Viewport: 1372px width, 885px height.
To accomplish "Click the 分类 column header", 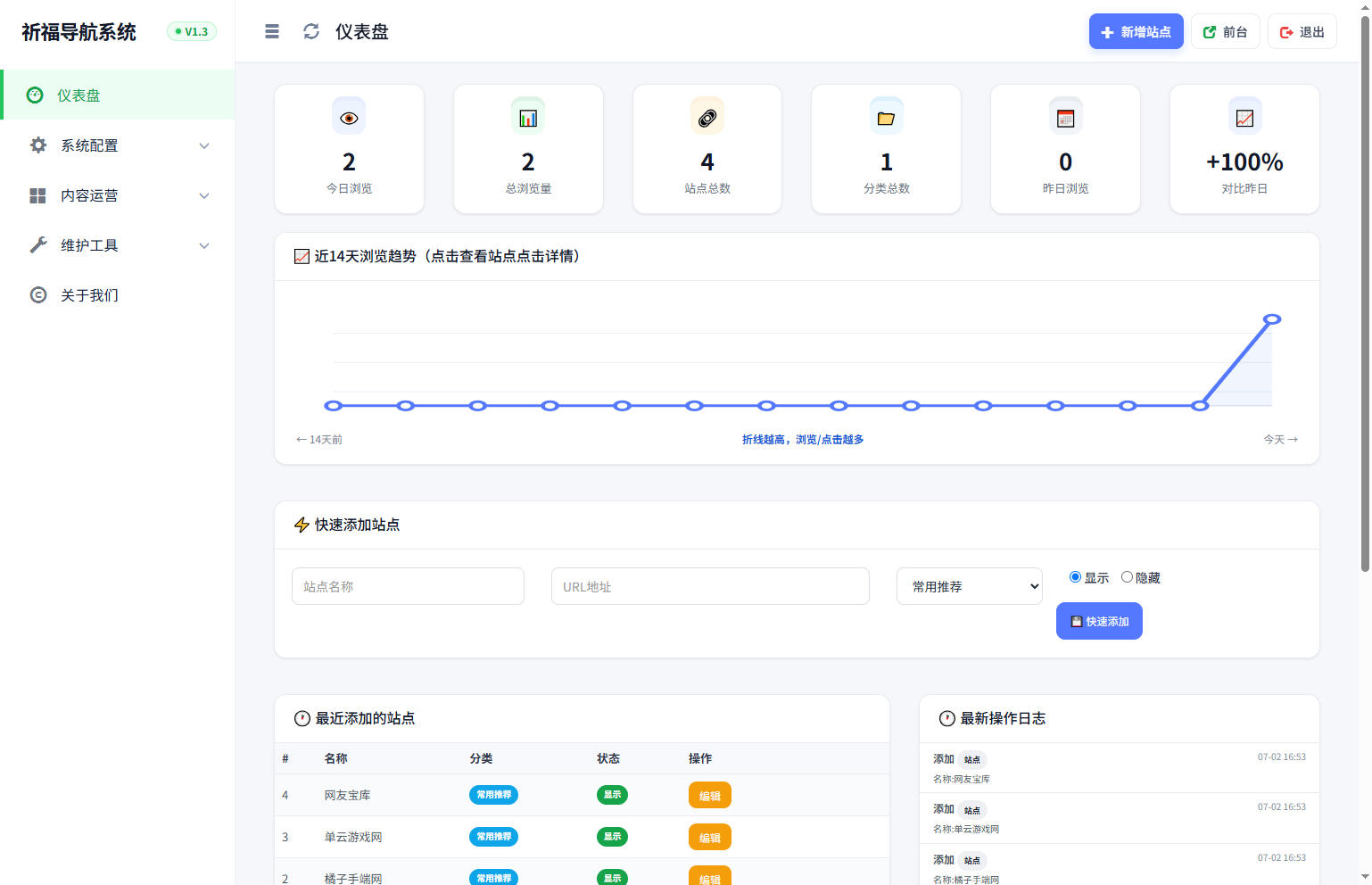I will tap(481, 758).
